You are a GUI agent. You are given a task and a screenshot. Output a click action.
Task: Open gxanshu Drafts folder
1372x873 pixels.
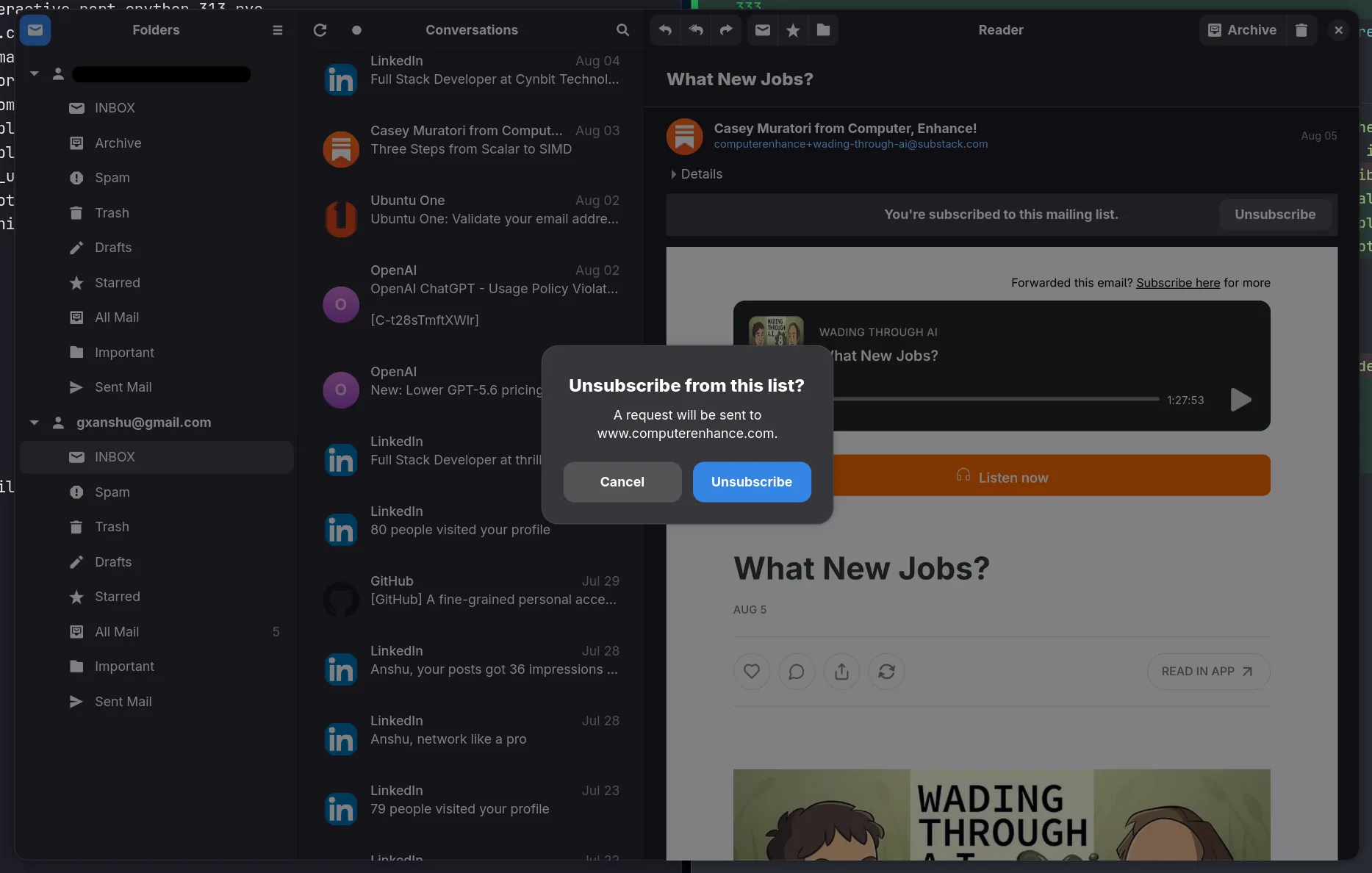click(x=157, y=562)
